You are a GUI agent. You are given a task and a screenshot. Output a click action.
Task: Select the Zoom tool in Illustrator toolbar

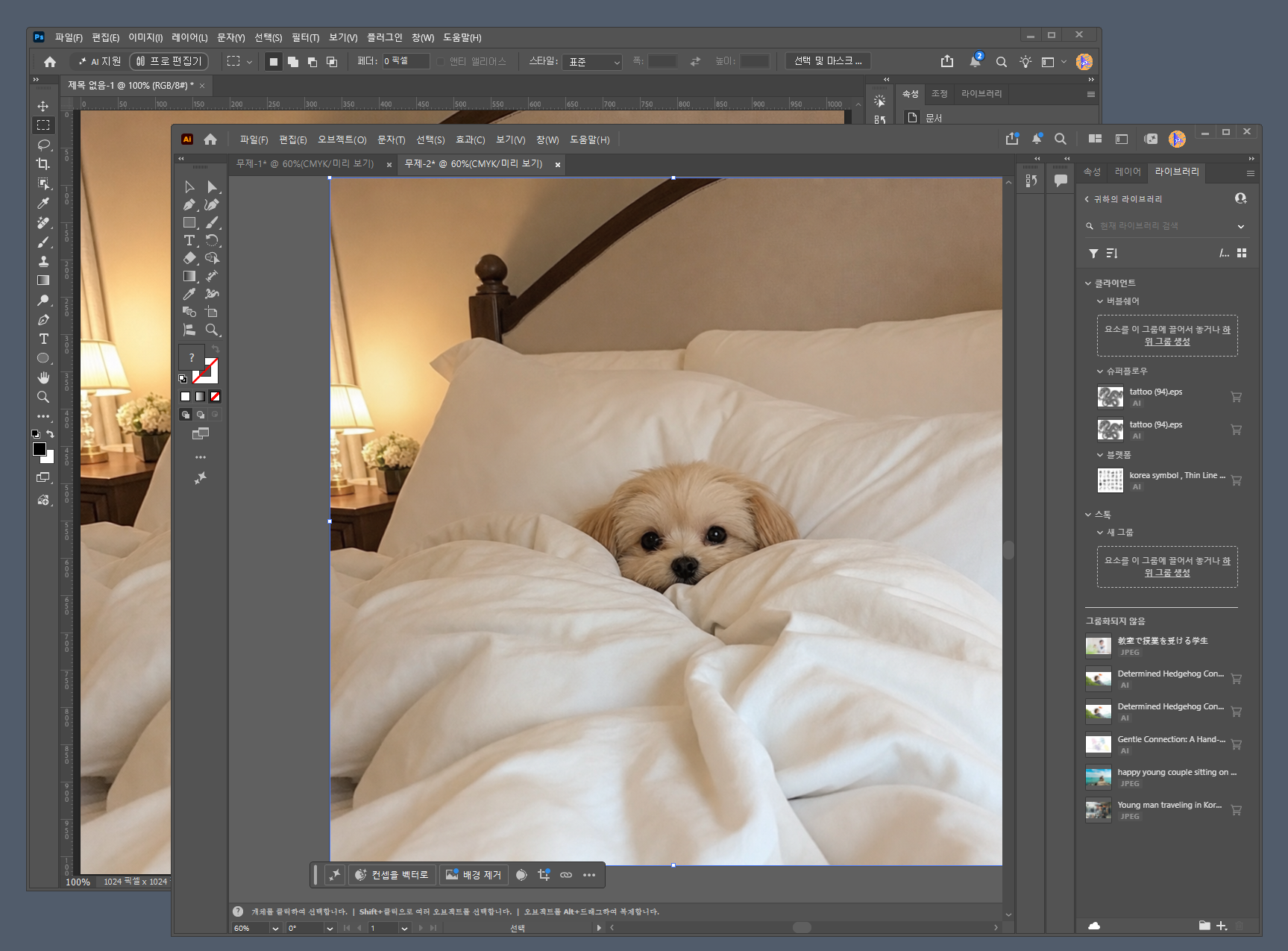(213, 330)
